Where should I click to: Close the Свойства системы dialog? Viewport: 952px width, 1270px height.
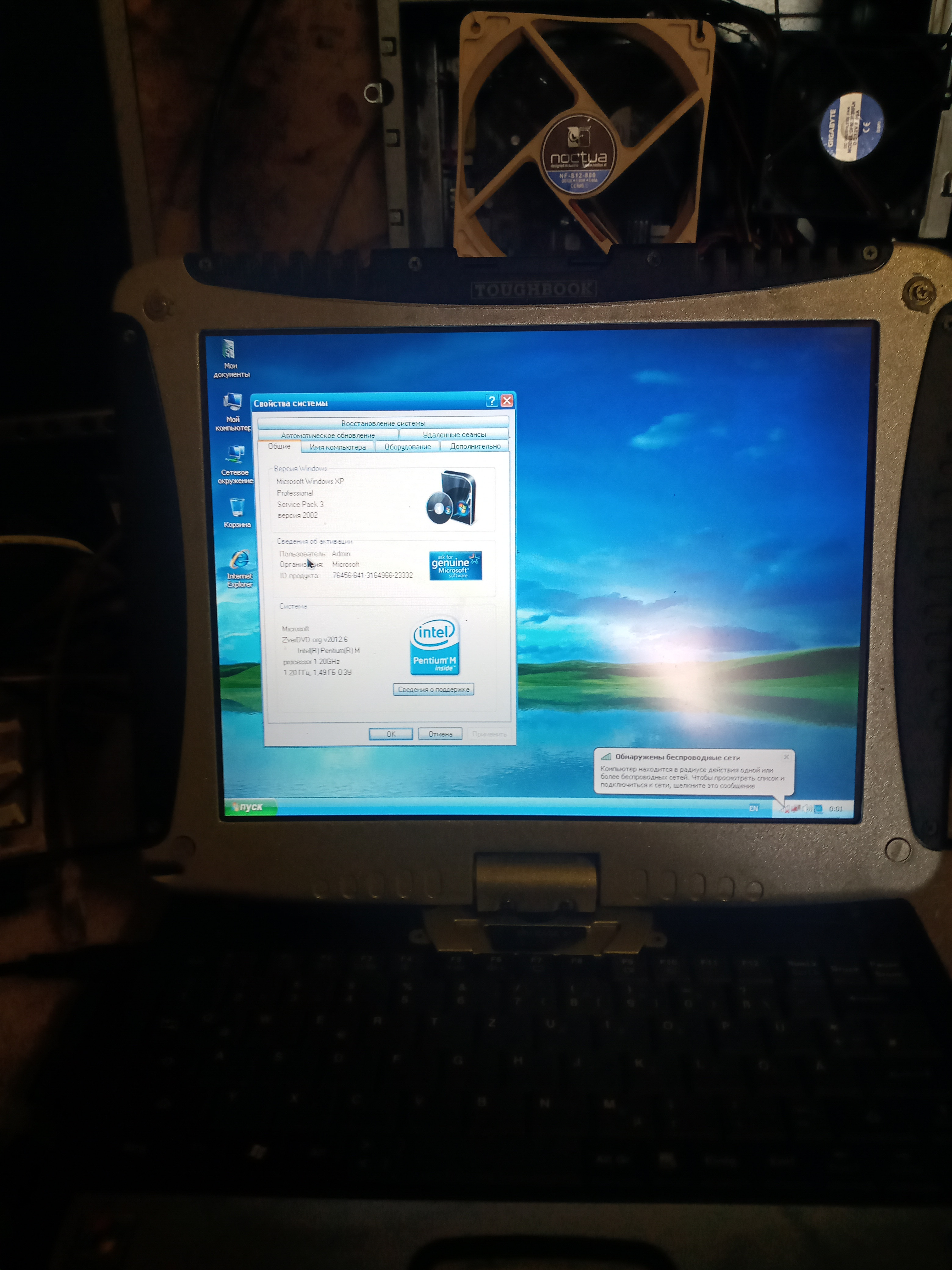507,400
